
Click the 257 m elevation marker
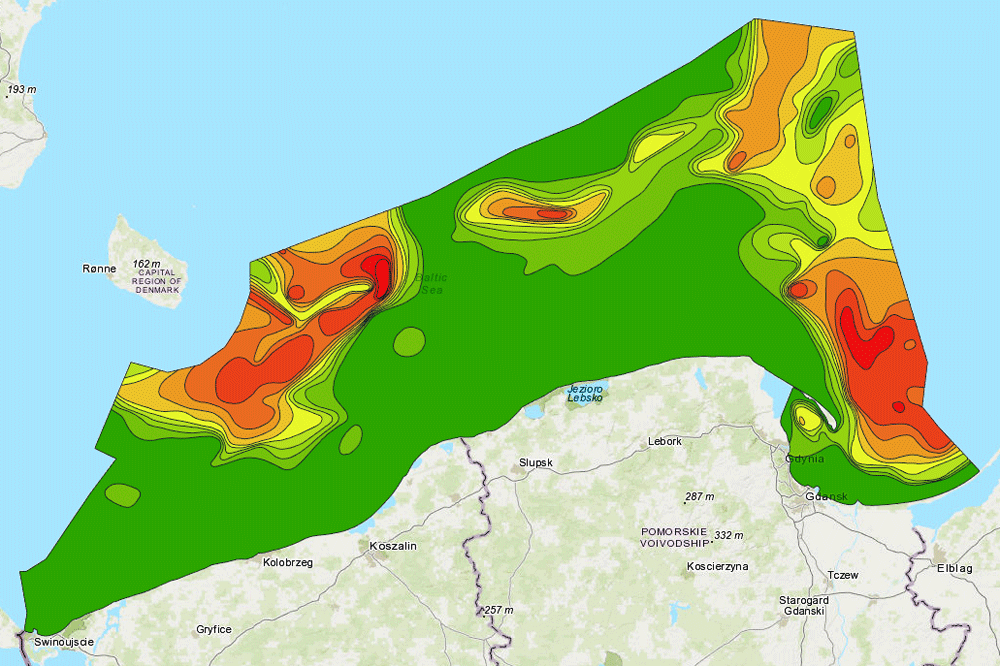pos(497,610)
